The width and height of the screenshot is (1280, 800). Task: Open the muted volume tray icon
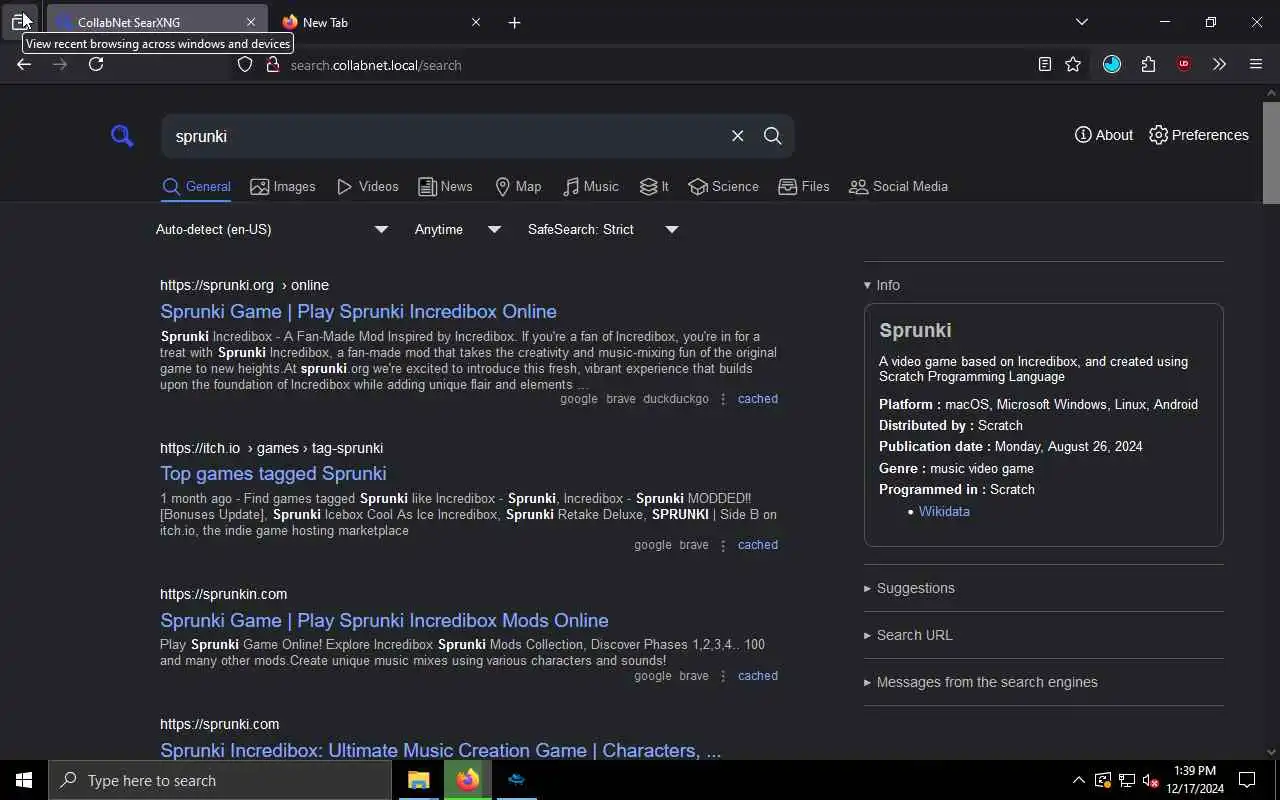tap(1151, 780)
